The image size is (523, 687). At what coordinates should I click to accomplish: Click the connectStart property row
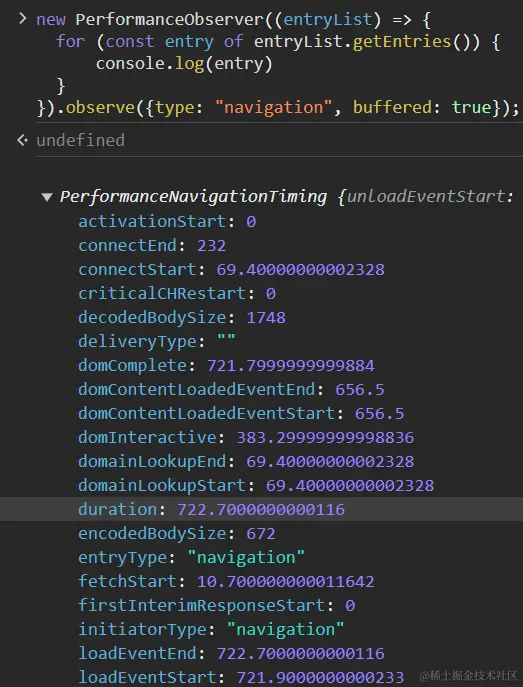(231, 269)
